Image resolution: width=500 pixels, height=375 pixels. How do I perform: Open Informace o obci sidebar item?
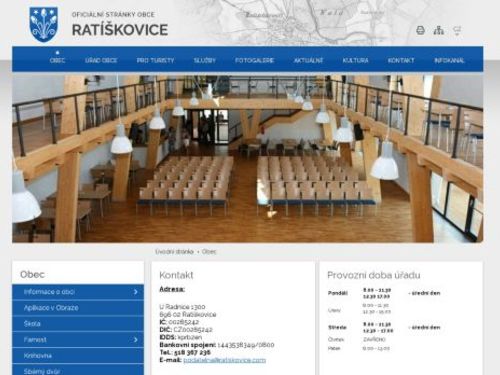point(78,292)
